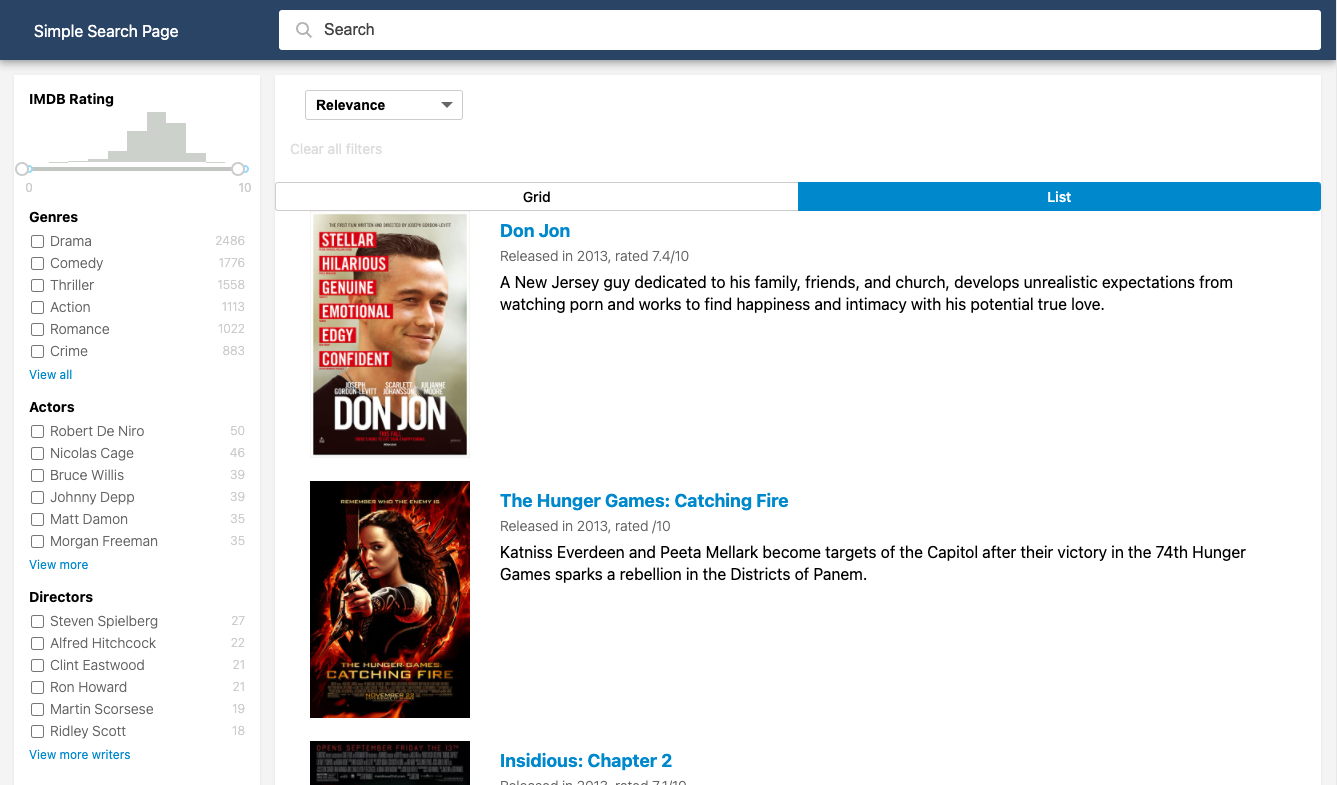
Task: Click View more actors link
Action: click(59, 565)
